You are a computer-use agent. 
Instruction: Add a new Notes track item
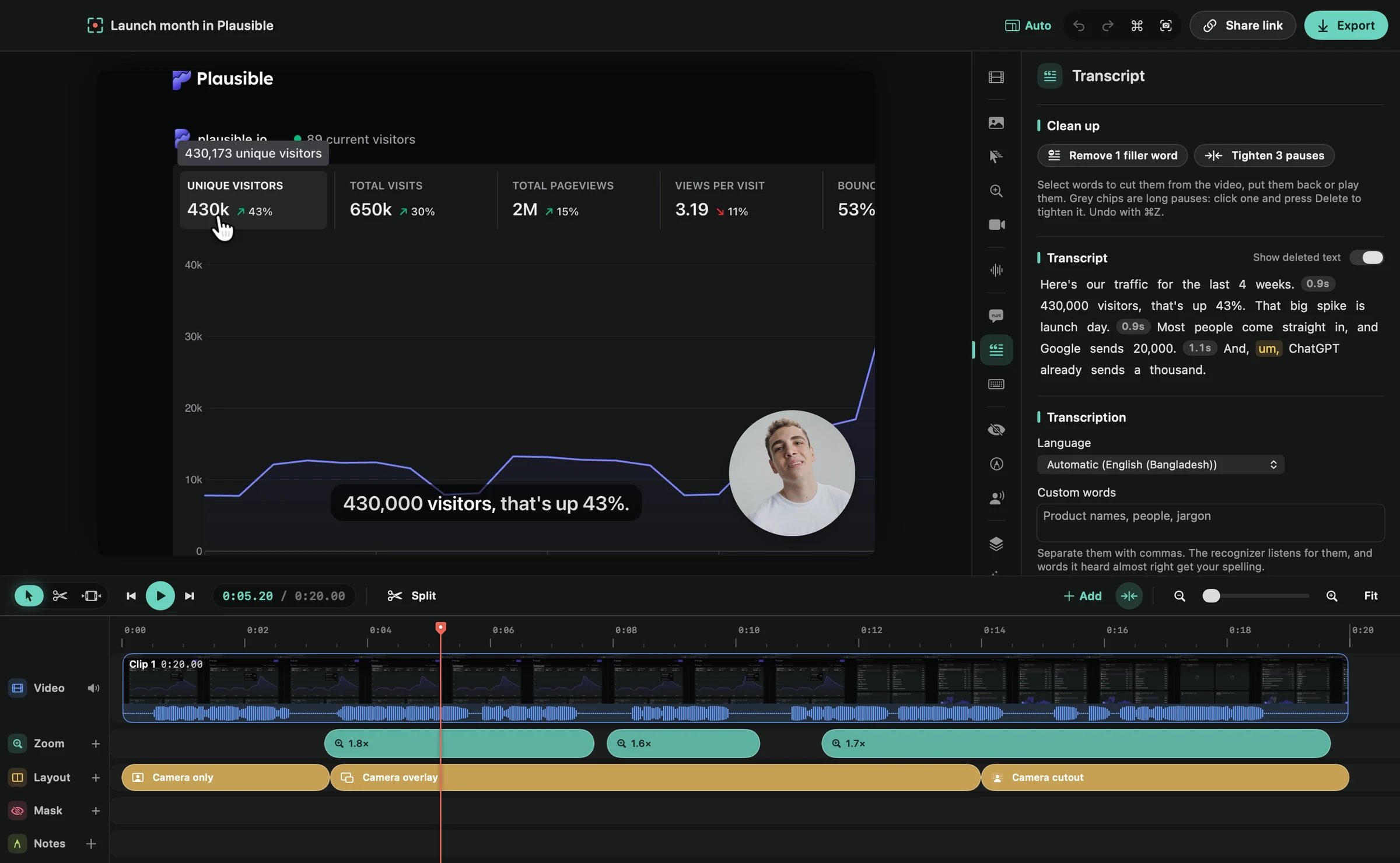(91, 844)
